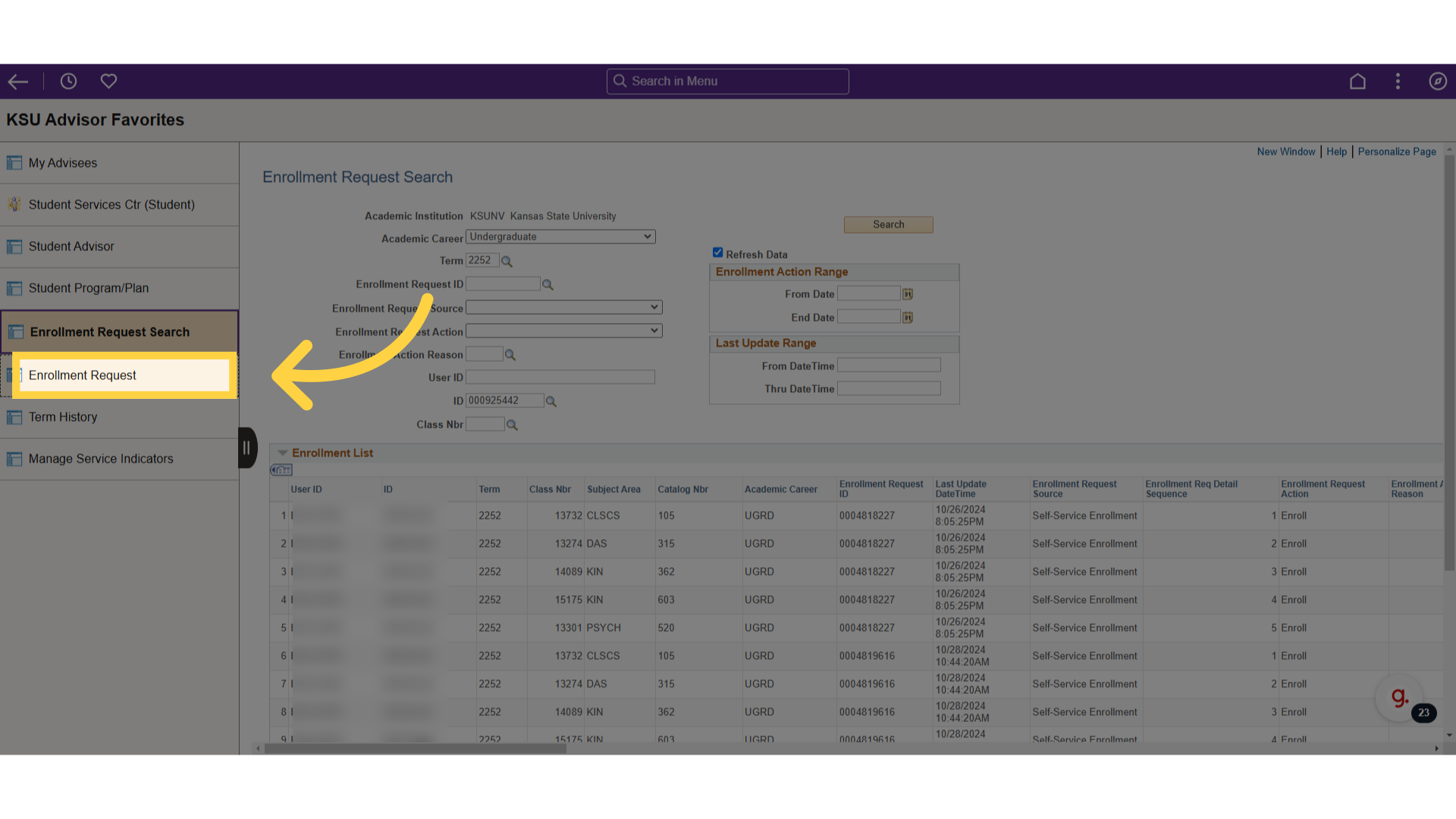The height and width of the screenshot is (819, 1456).
Task: Click the horizontal scrollbar thumb
Action: pyautogui.click(x=415, y=748)
